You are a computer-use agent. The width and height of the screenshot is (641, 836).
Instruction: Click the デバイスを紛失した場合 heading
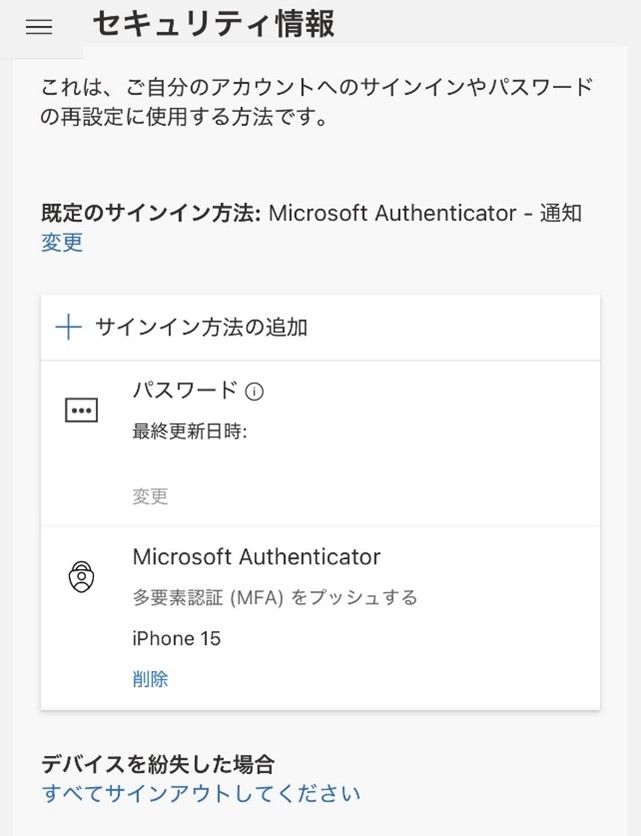pos(158,764)
